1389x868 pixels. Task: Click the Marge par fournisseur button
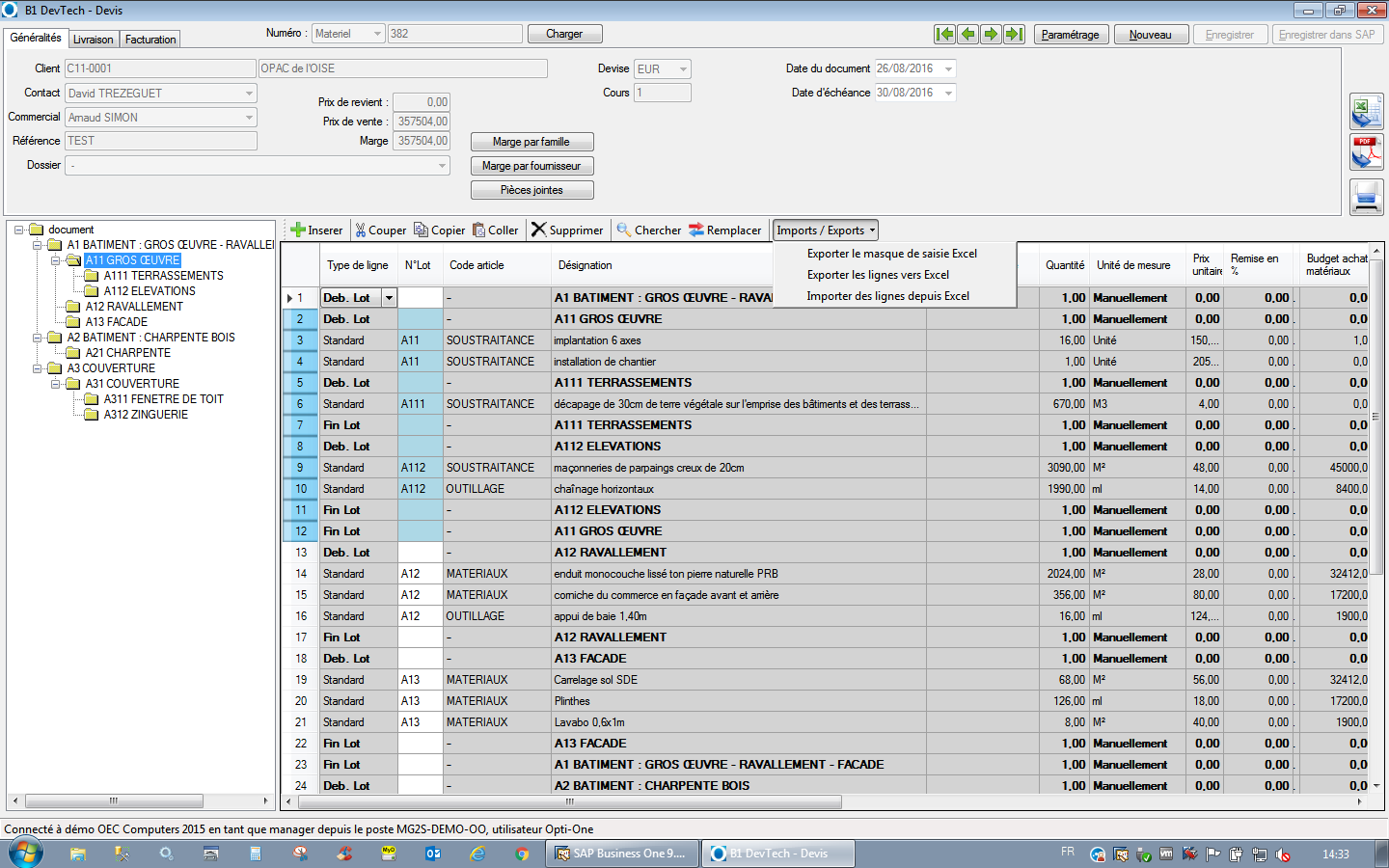point(531,165)
